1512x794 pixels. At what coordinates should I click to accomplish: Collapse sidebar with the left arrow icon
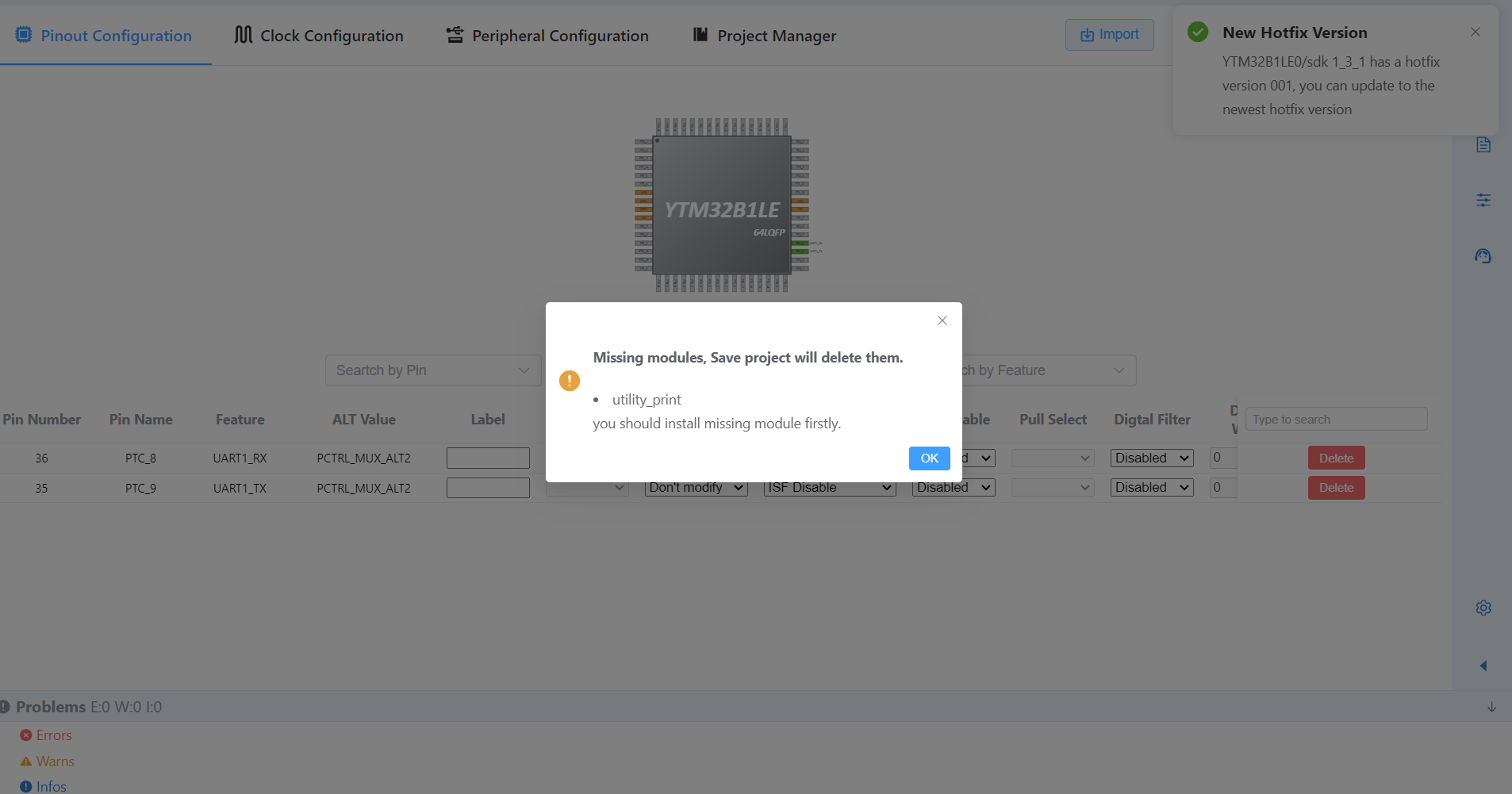[1483, 666]
